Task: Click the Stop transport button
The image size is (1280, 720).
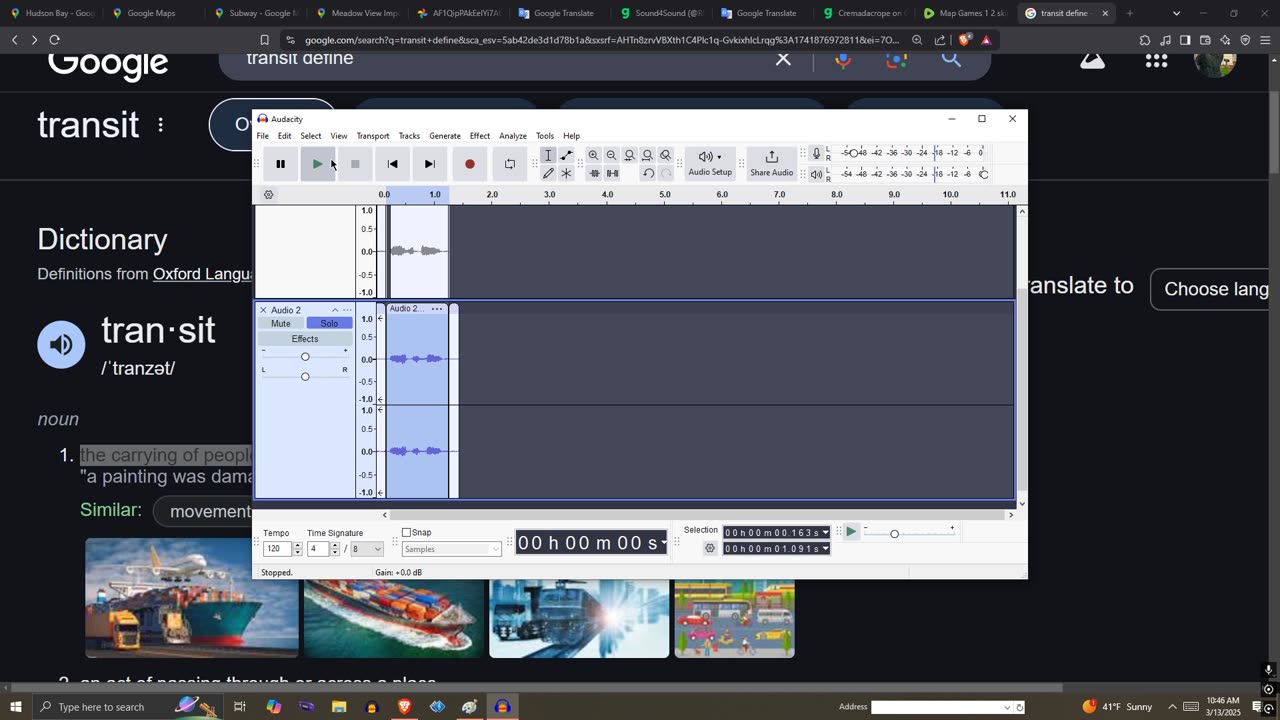Action: 355,164
